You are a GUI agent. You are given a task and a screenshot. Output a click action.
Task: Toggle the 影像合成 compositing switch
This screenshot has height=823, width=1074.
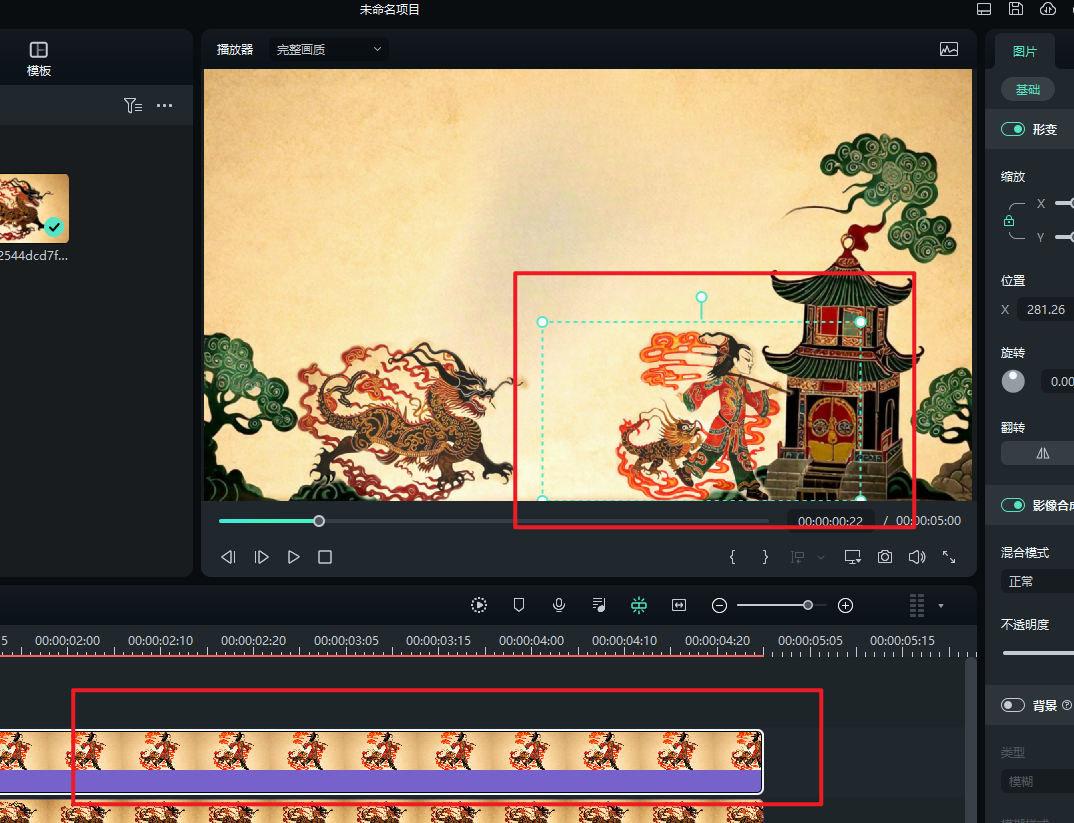coord(1013,505)
